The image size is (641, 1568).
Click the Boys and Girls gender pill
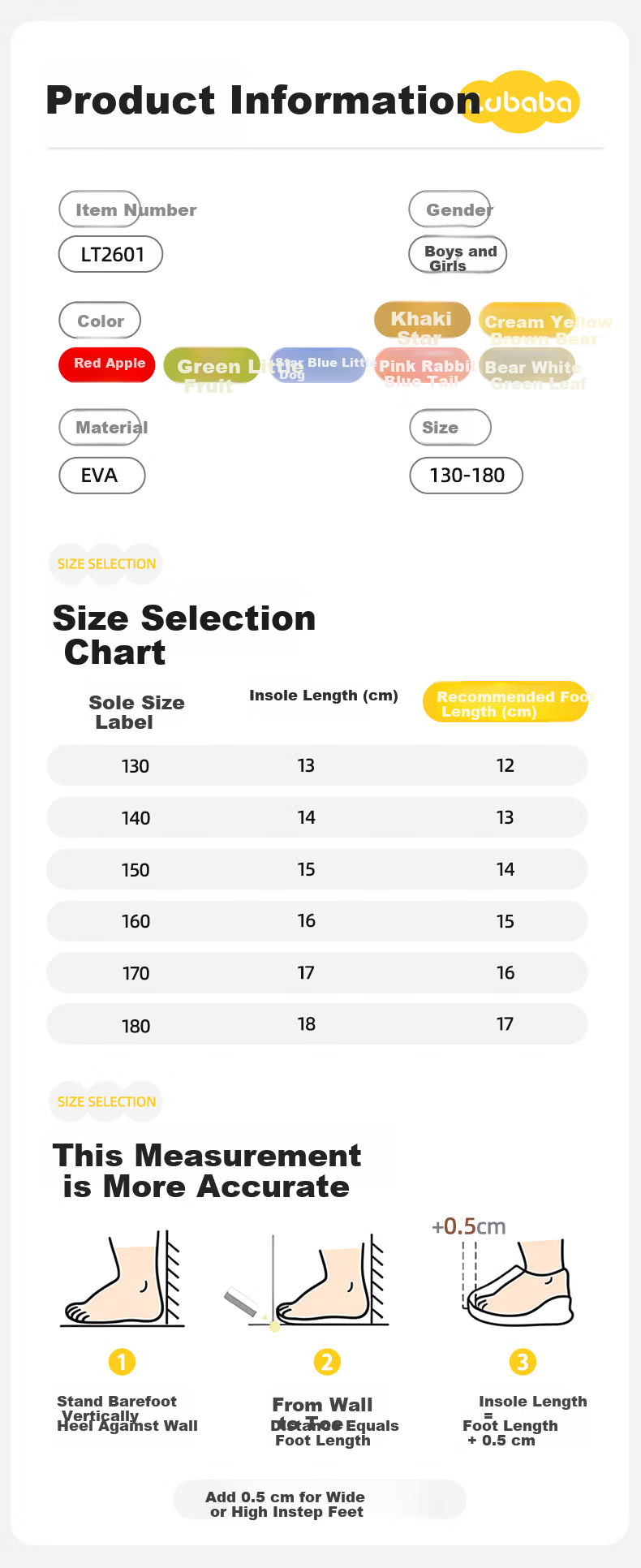(x=458, y=255)
